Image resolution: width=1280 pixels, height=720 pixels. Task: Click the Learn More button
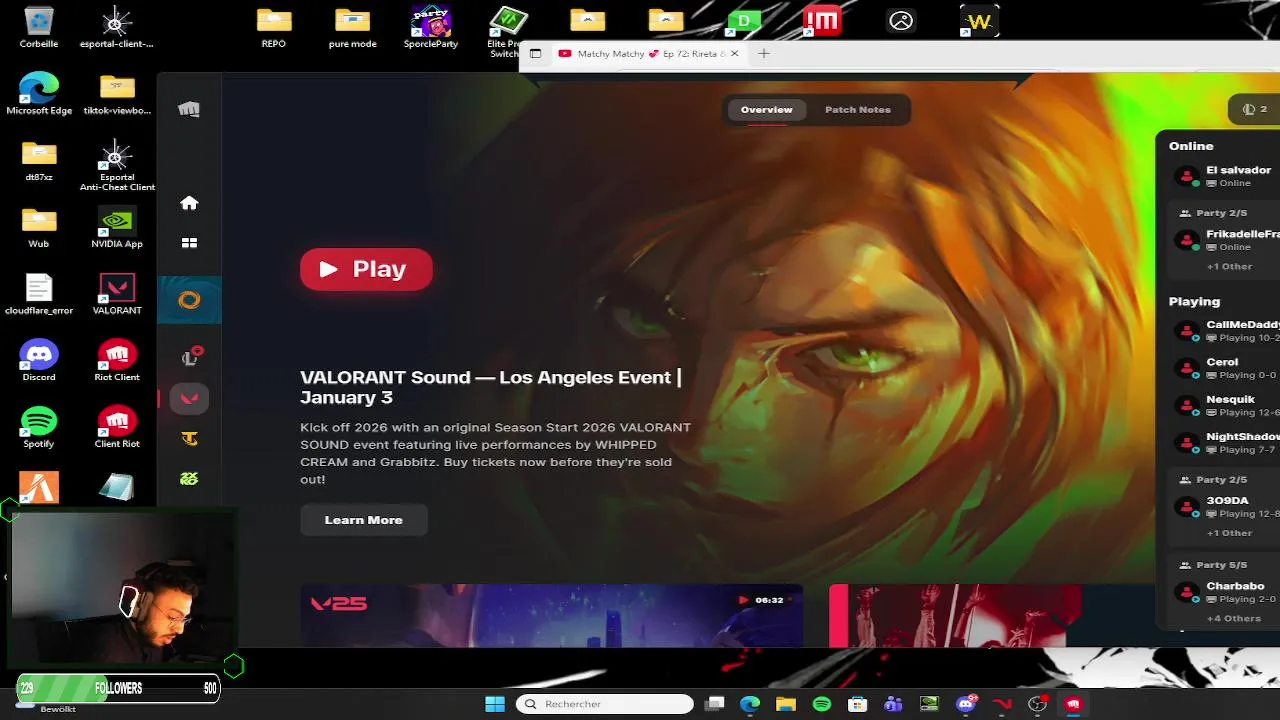(x=364, y=520)
